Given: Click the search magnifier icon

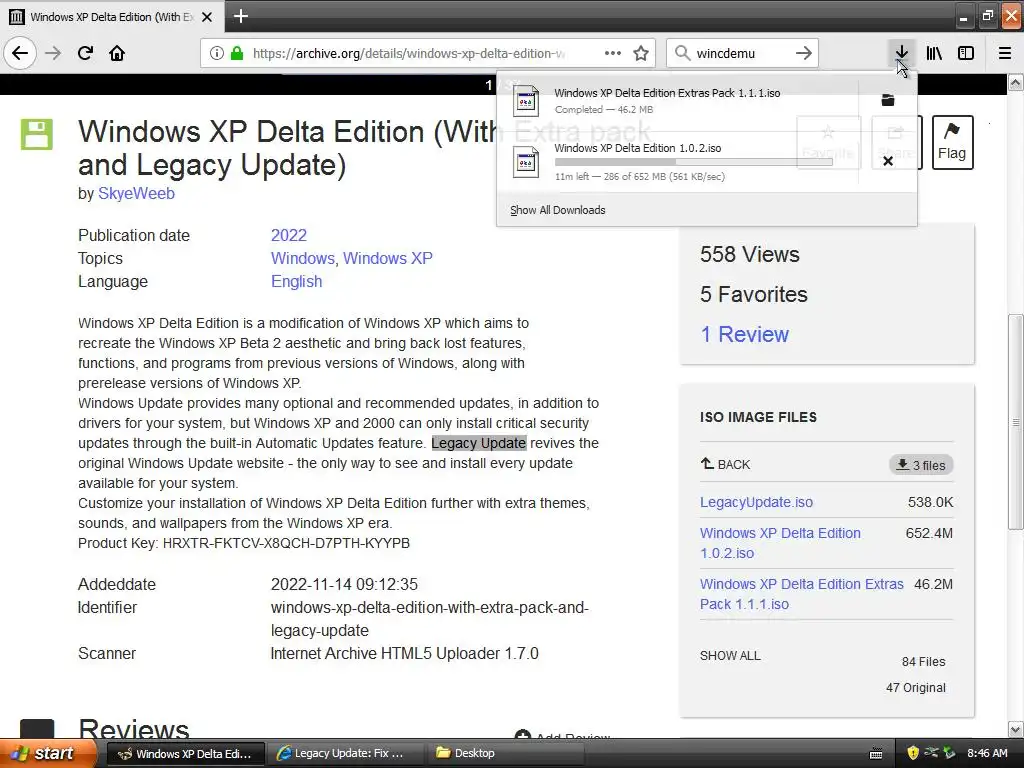Looking at the screenshot, I should tap(682, 53).
